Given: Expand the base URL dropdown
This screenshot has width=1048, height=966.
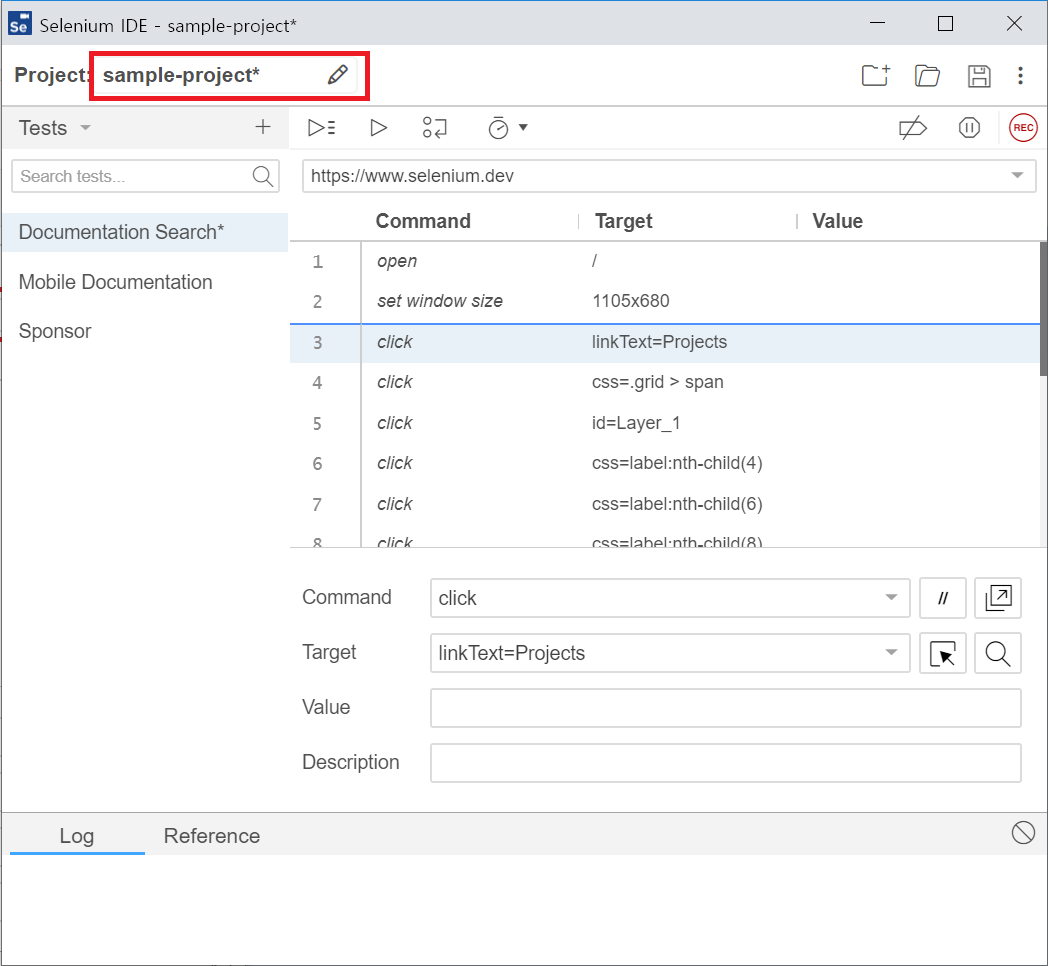Looking at the screenshot, I should pos(1017,176).
